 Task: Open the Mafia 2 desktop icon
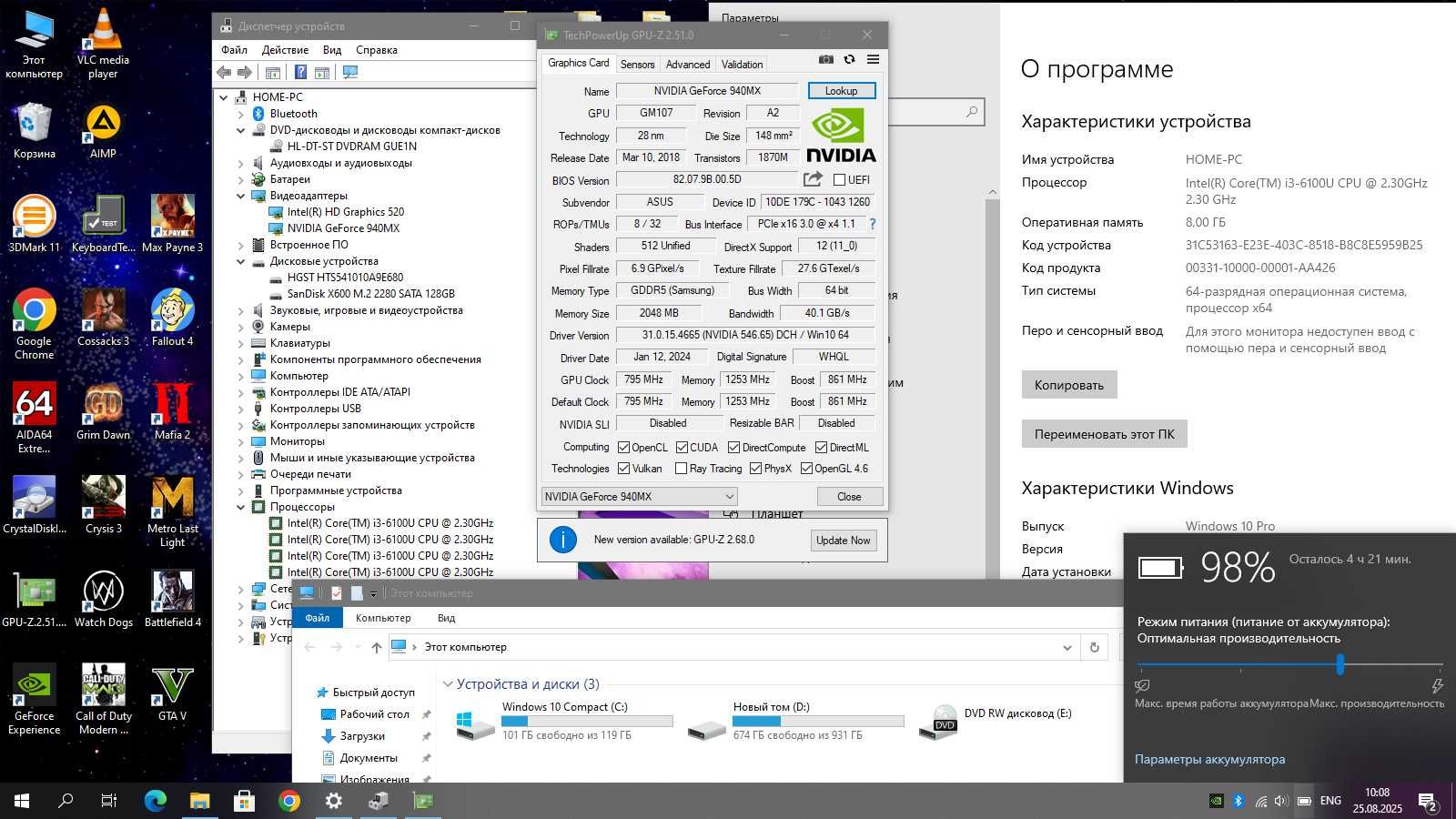click(172, 412)
